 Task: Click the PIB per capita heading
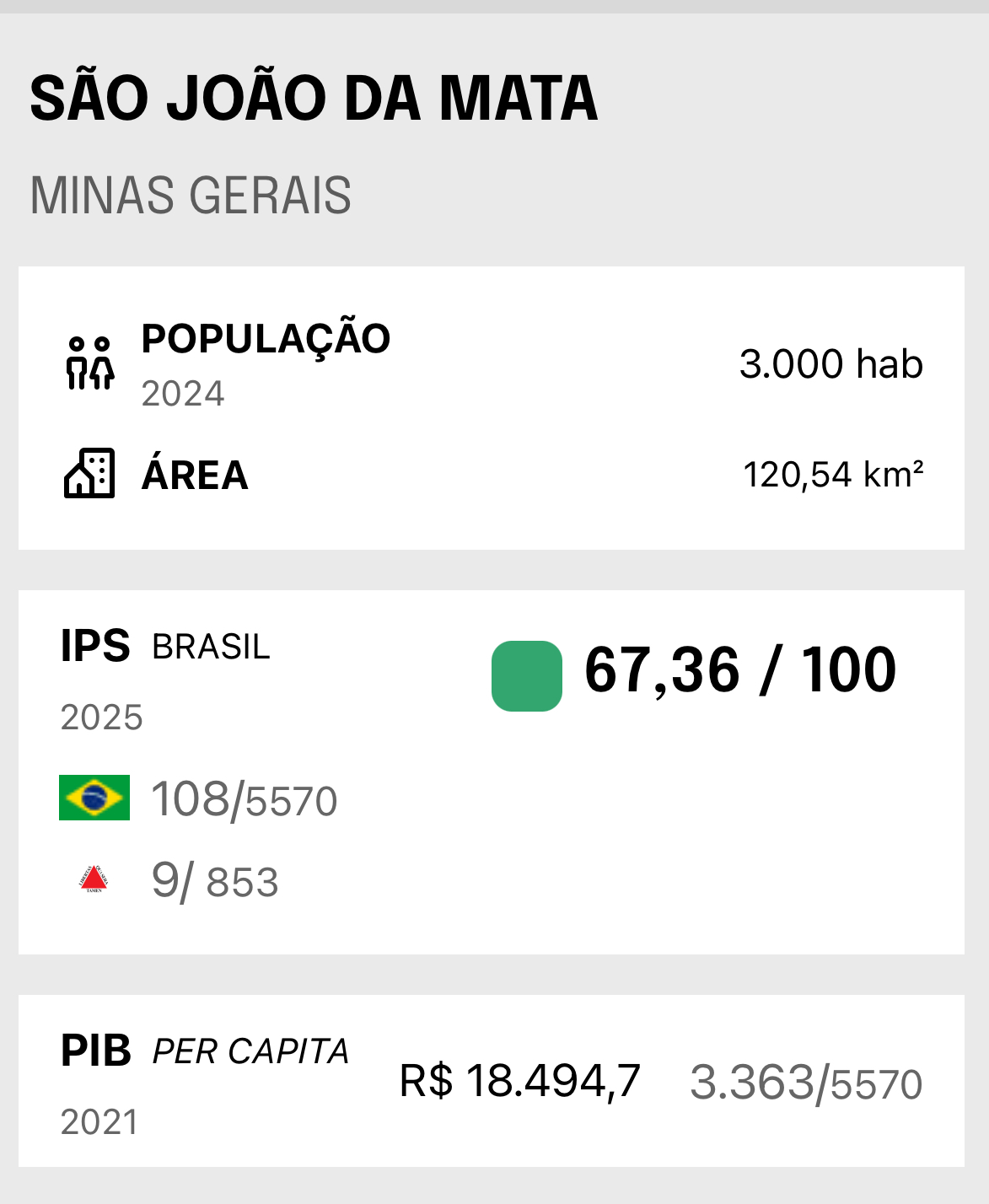(x=204, y=1051)
